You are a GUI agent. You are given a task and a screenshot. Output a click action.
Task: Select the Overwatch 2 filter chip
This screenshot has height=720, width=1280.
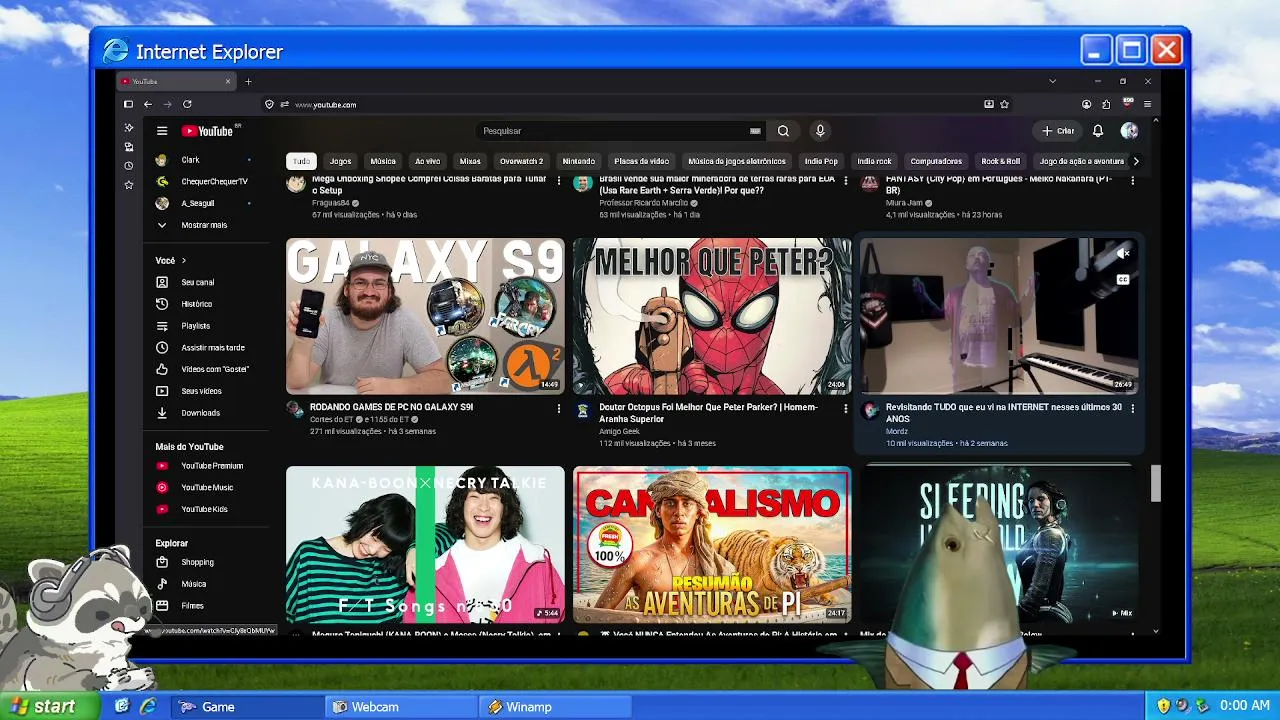coord(521,161)
